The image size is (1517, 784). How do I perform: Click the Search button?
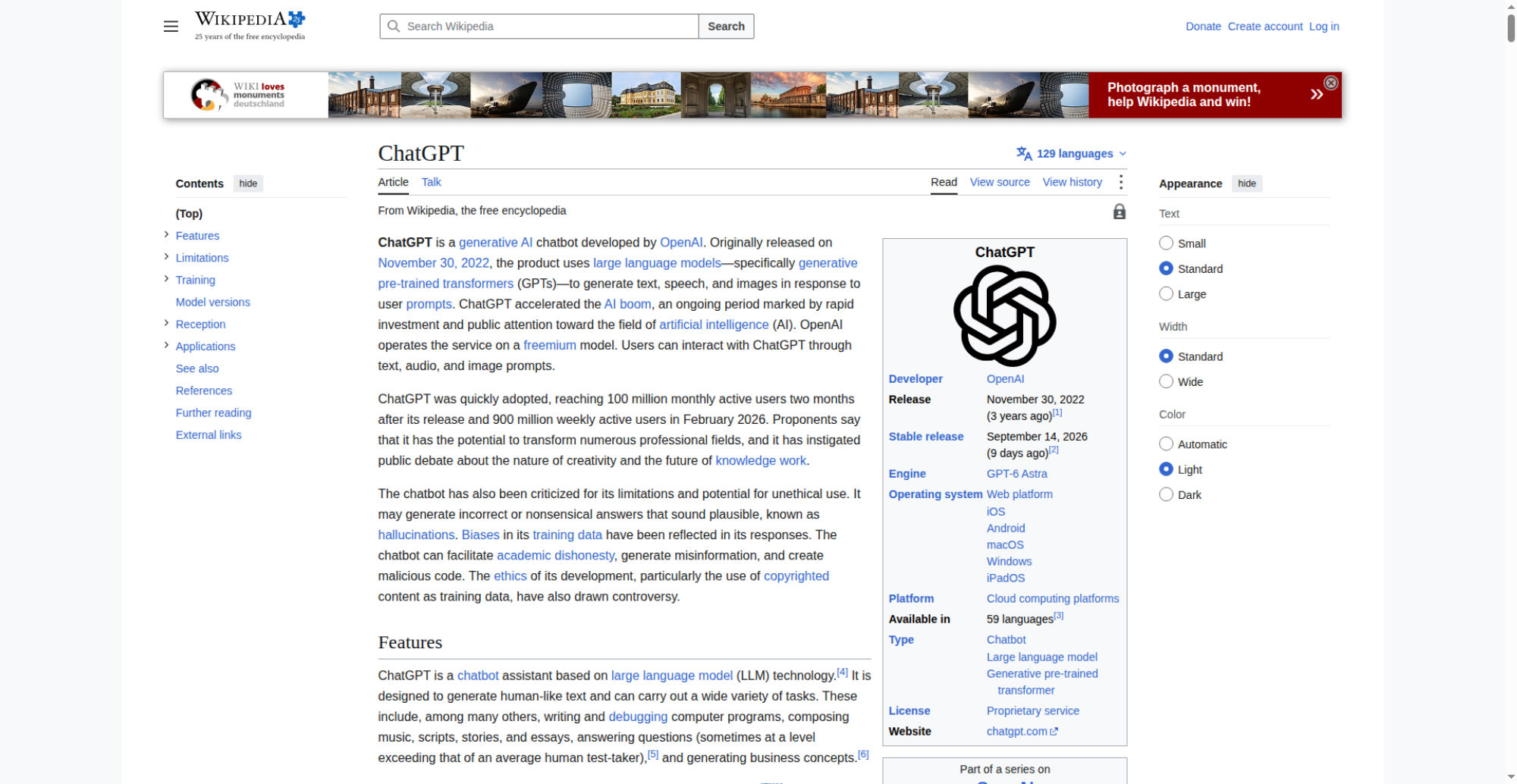726,27
